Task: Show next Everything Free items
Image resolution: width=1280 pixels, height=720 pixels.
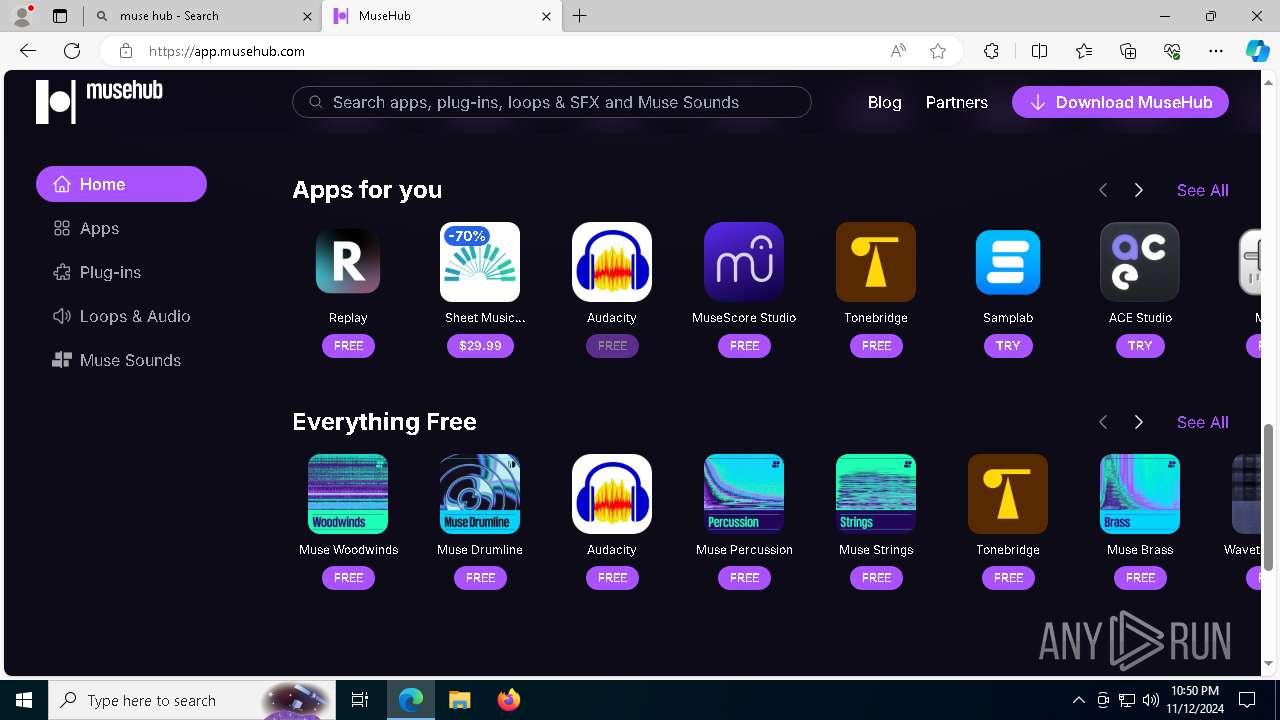Action: coord(1138,422)
